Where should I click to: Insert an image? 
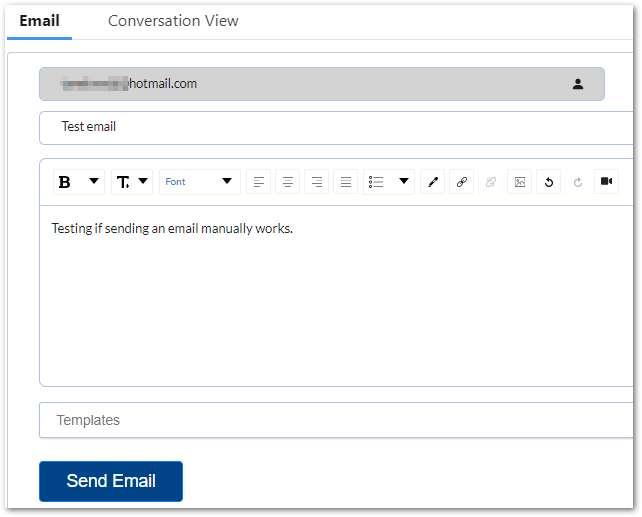coord(520,182)
